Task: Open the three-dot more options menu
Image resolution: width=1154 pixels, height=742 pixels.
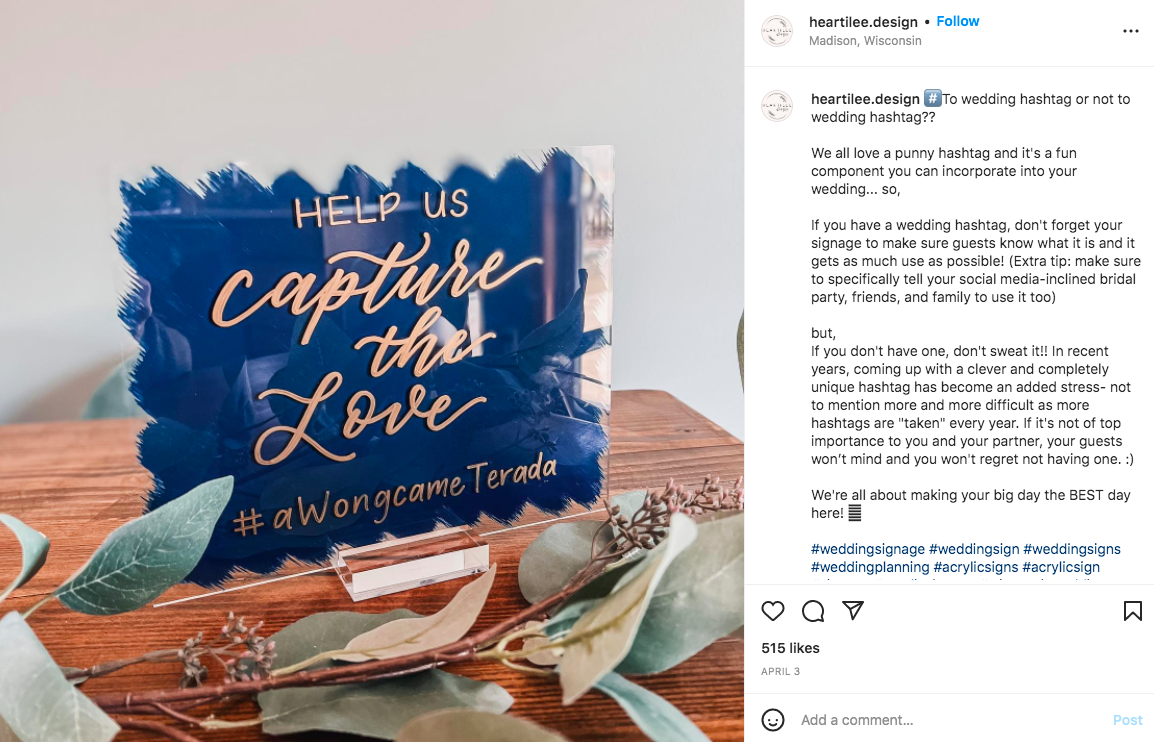Action: coord(1131,31)
